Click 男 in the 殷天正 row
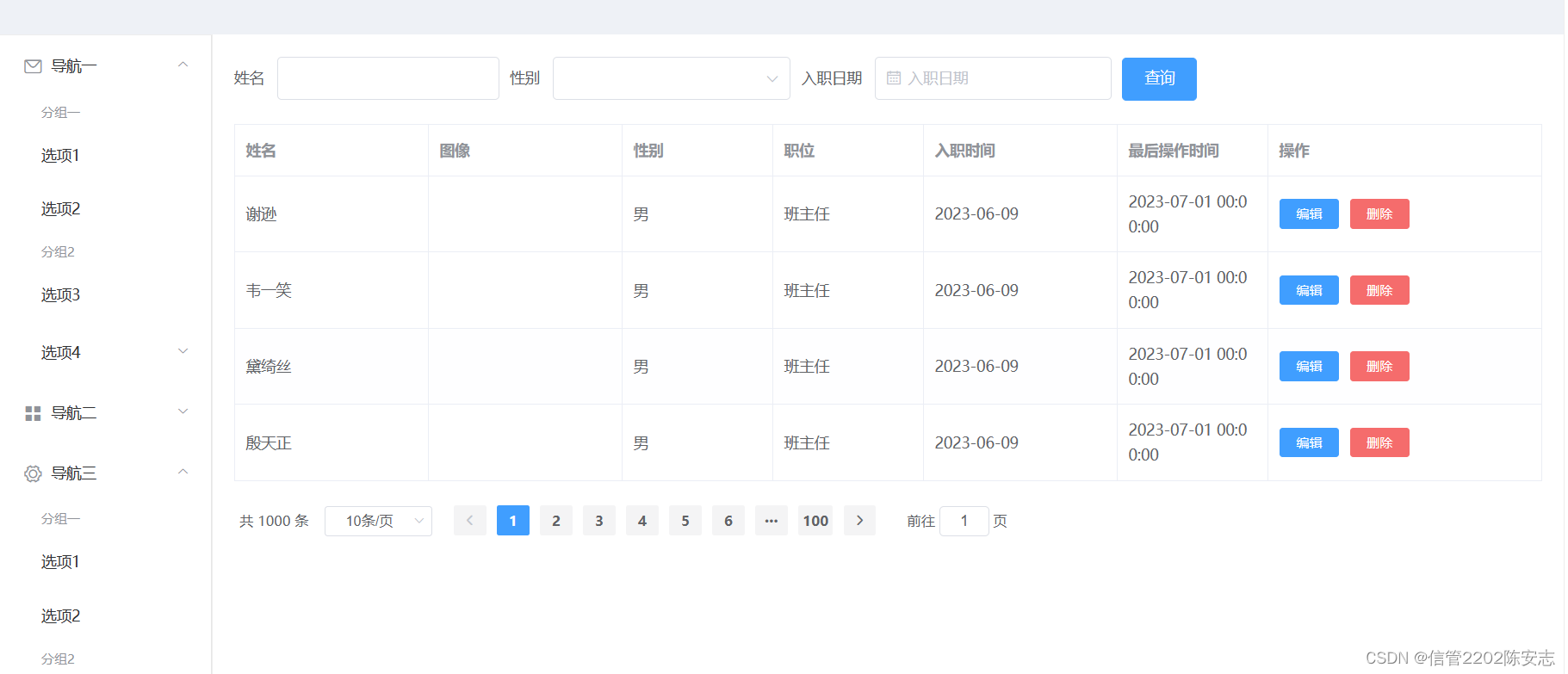This screenshot has height=674, width=1568. [641, 443]
